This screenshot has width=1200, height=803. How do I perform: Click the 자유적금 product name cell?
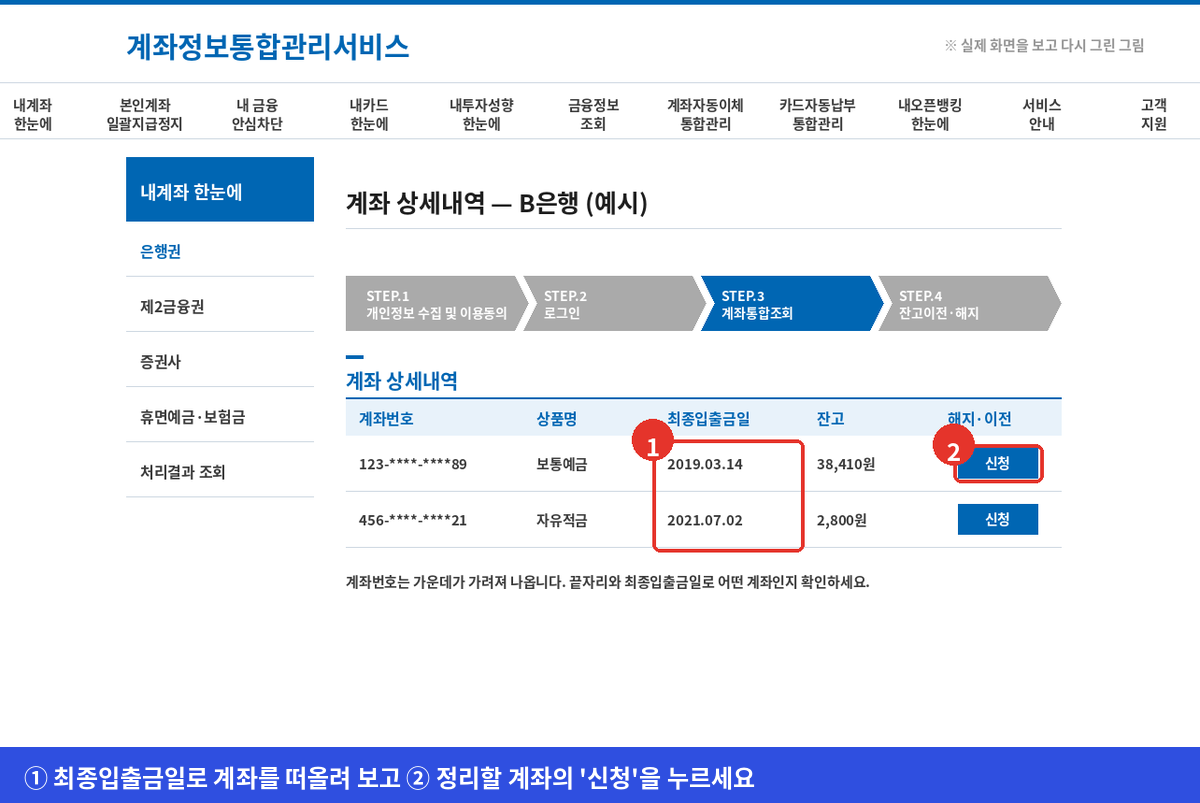point(561,521)
